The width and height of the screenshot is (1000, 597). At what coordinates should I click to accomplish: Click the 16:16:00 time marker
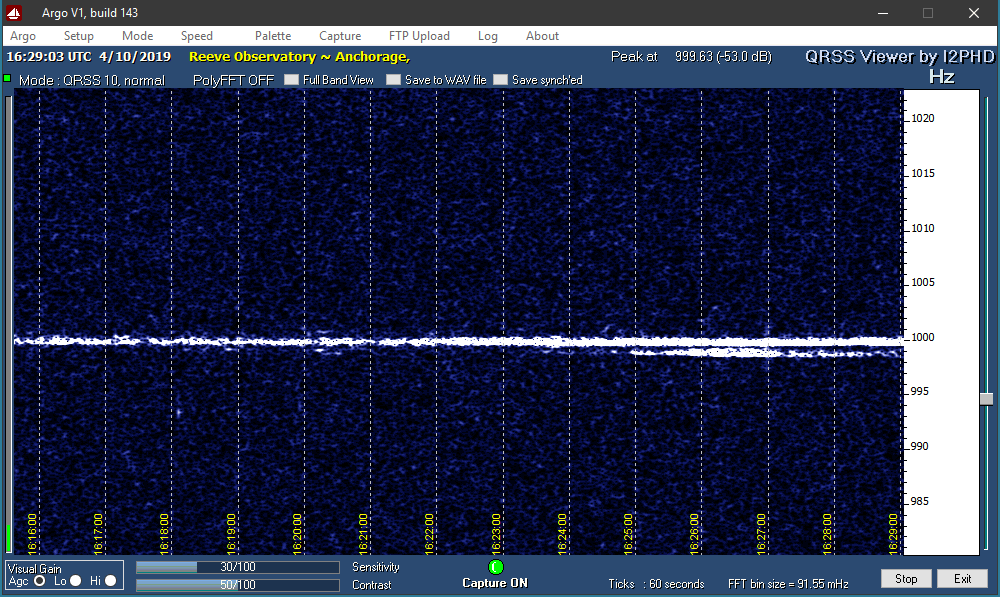[x=33, y=533]
